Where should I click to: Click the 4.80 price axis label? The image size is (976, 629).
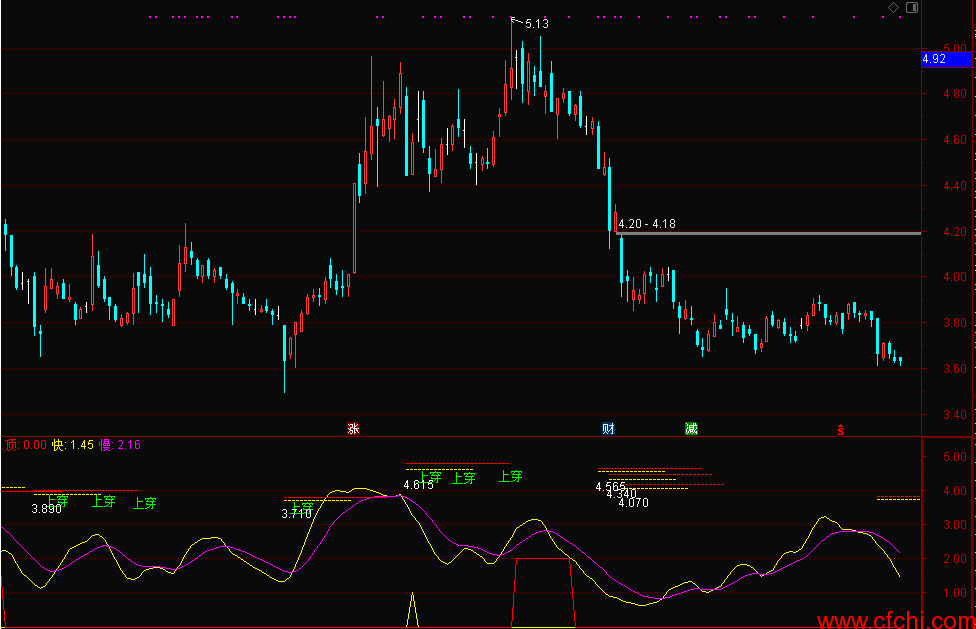(x=955, y=94)
